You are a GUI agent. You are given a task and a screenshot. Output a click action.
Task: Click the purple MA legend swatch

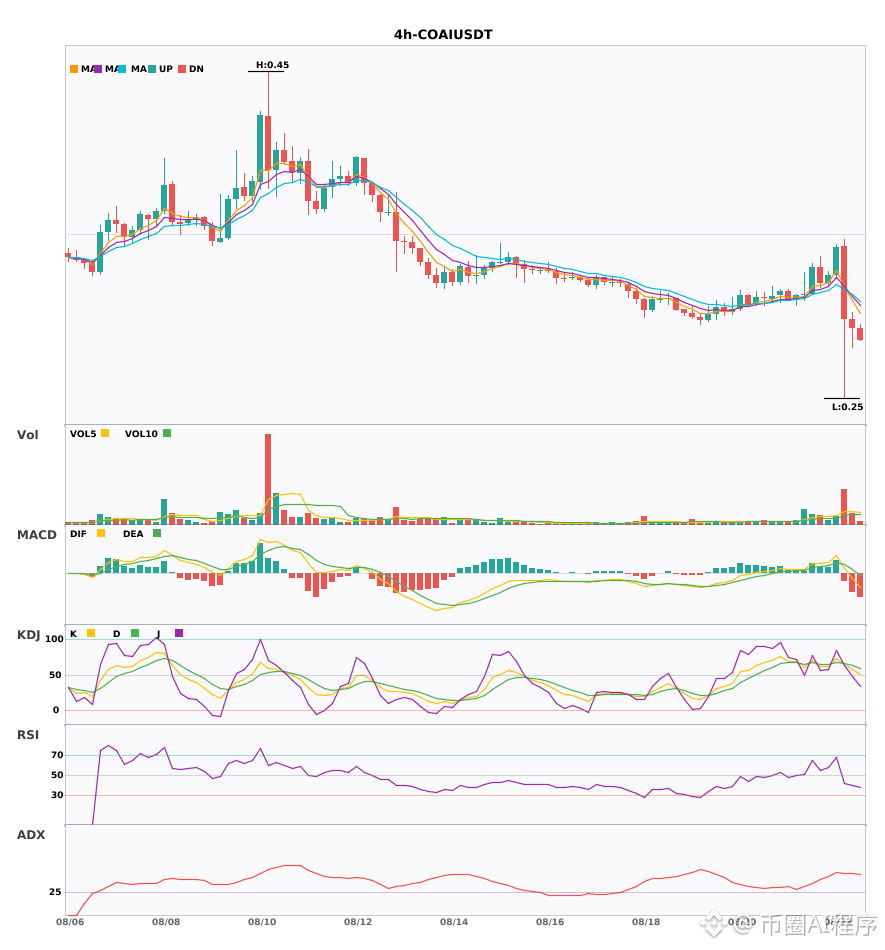pos(98,69)
